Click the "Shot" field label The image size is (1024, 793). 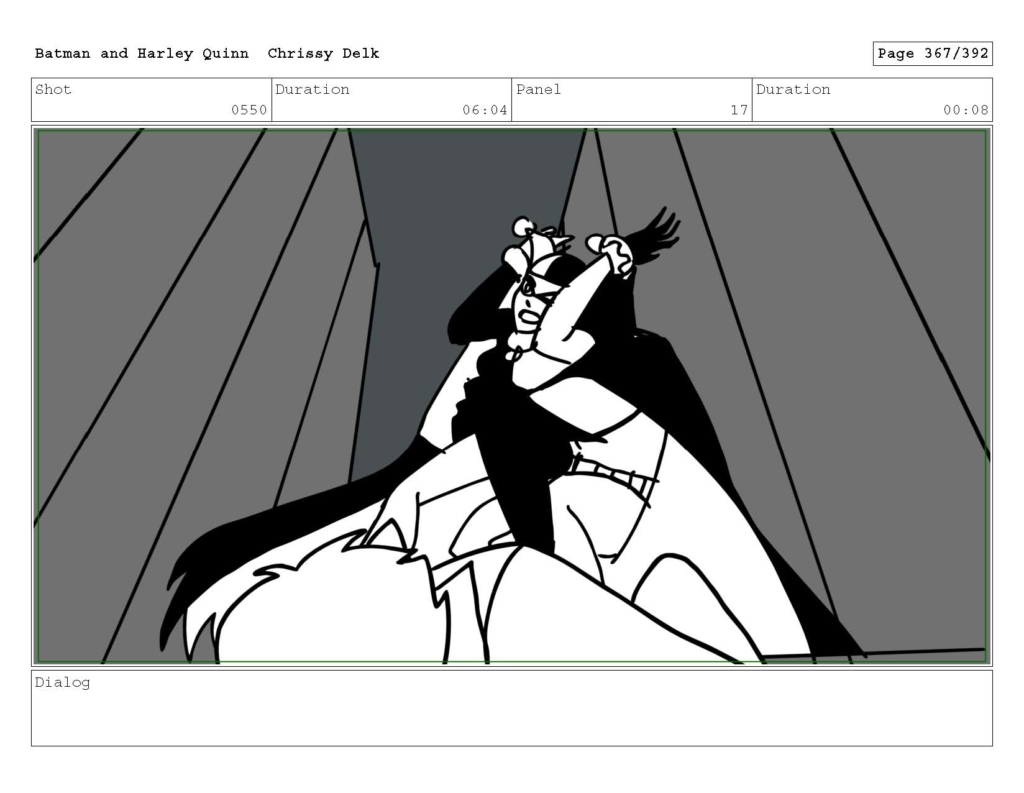pos(53,89)
